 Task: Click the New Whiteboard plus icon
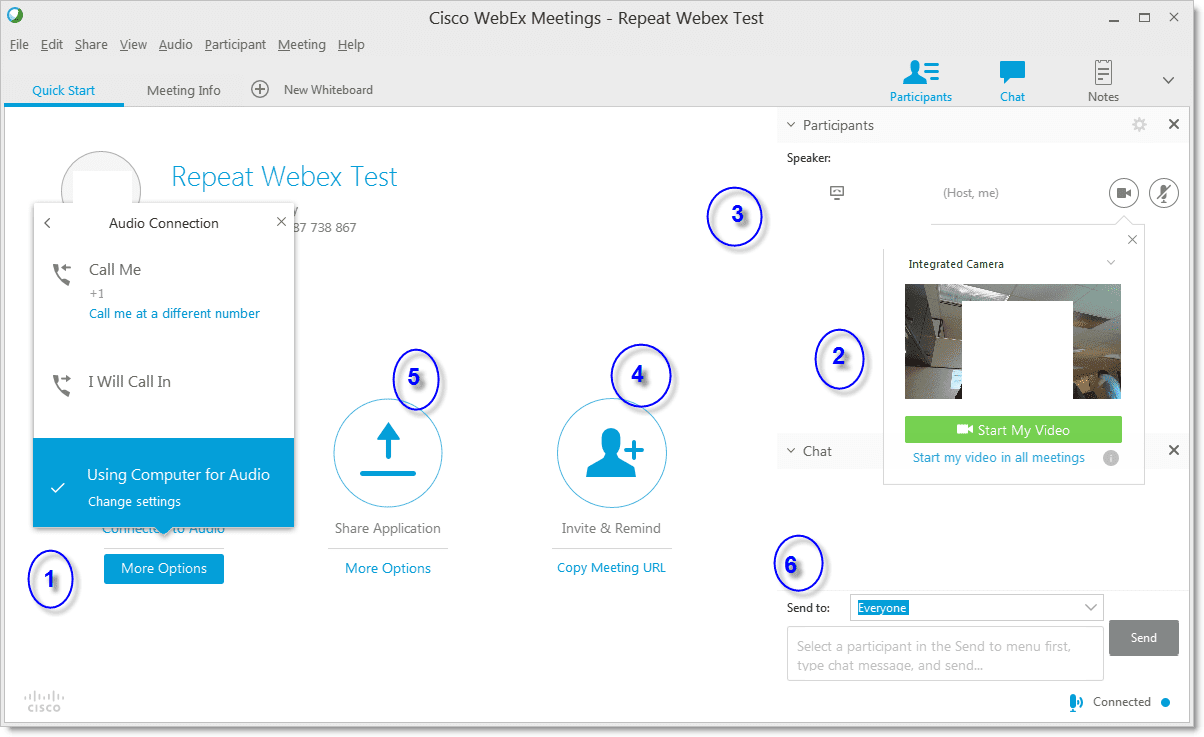click(x=260, y=89)
